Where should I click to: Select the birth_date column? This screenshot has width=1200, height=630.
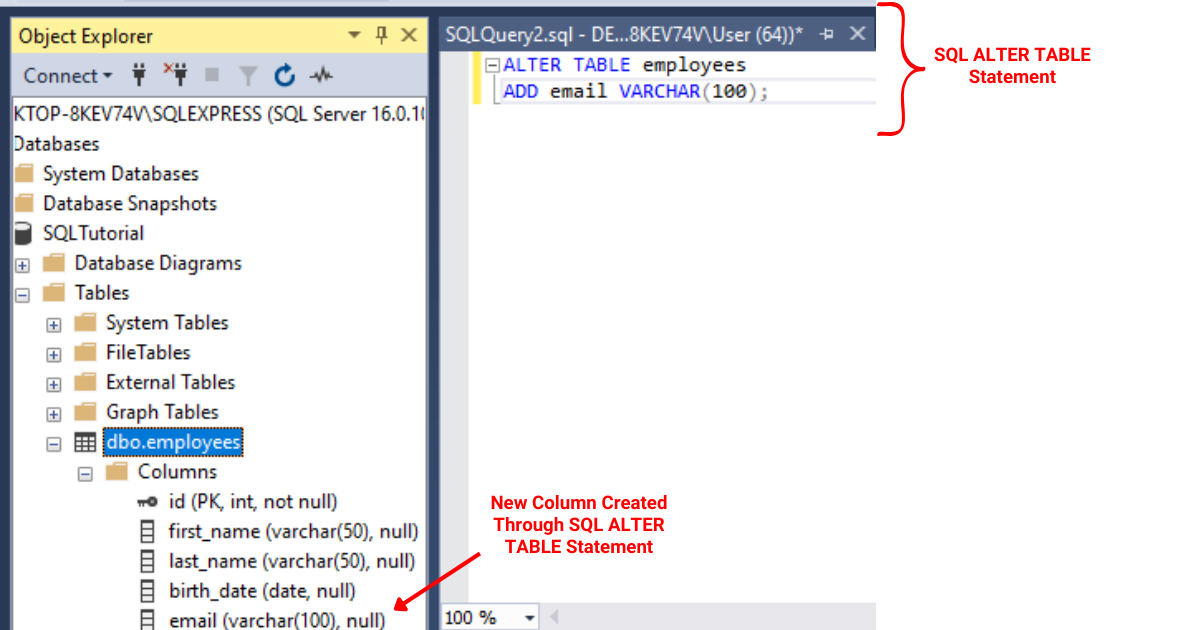pos(262,591)
